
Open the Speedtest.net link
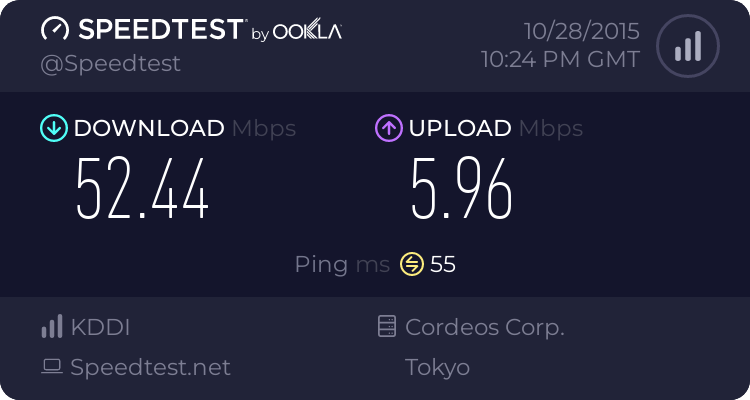point(151,367)
